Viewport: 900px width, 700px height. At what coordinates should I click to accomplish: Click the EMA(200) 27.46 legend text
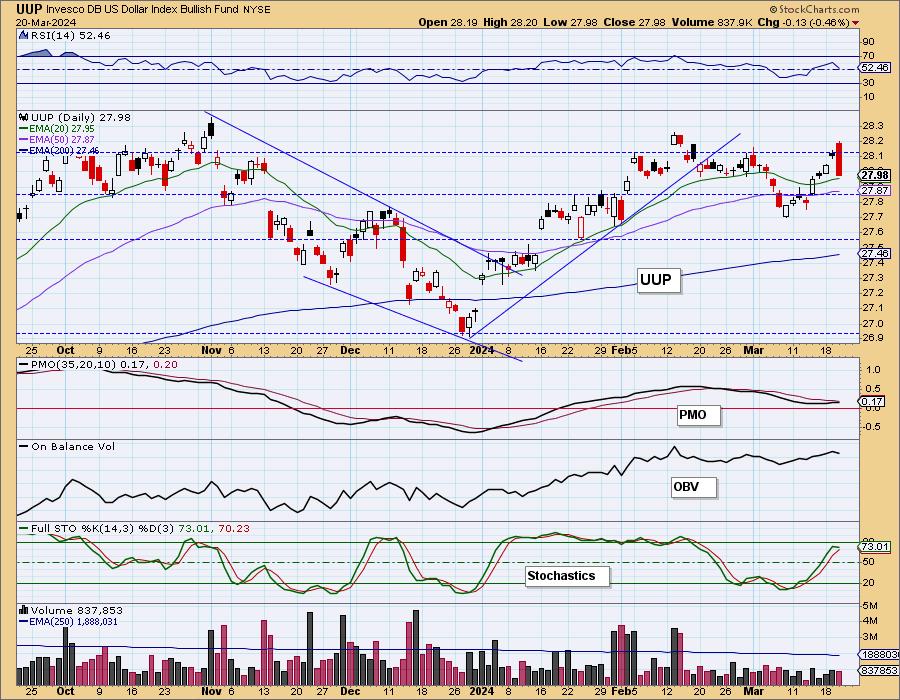[x=64, y=150]
